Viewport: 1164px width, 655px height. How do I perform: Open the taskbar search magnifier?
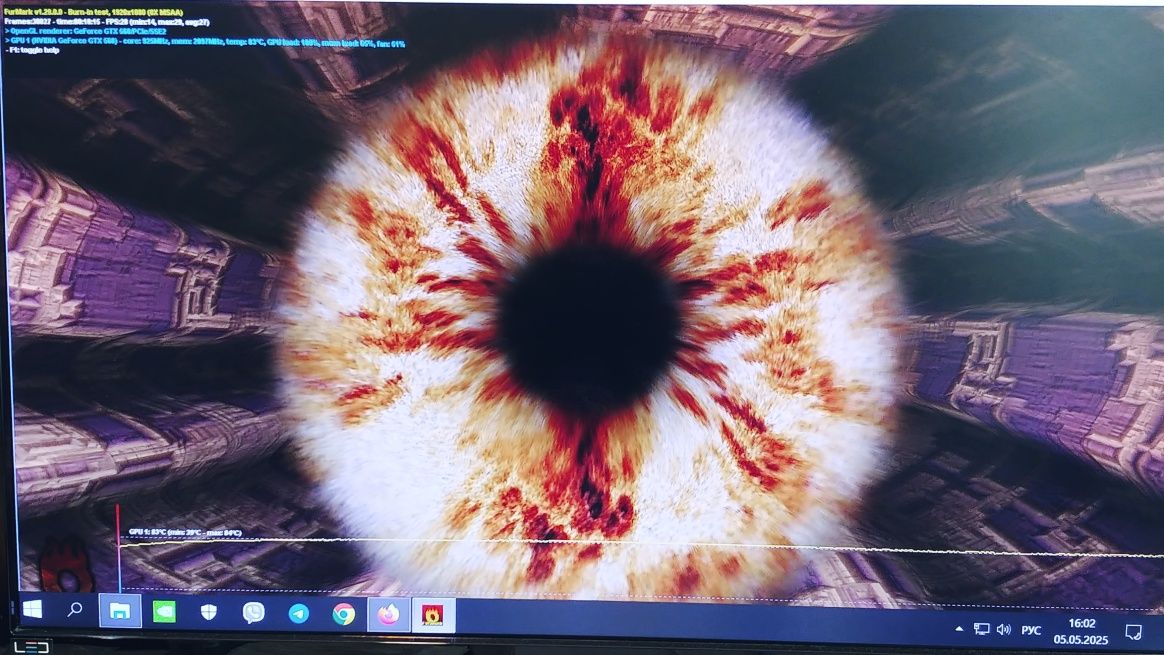pos(75,610)
